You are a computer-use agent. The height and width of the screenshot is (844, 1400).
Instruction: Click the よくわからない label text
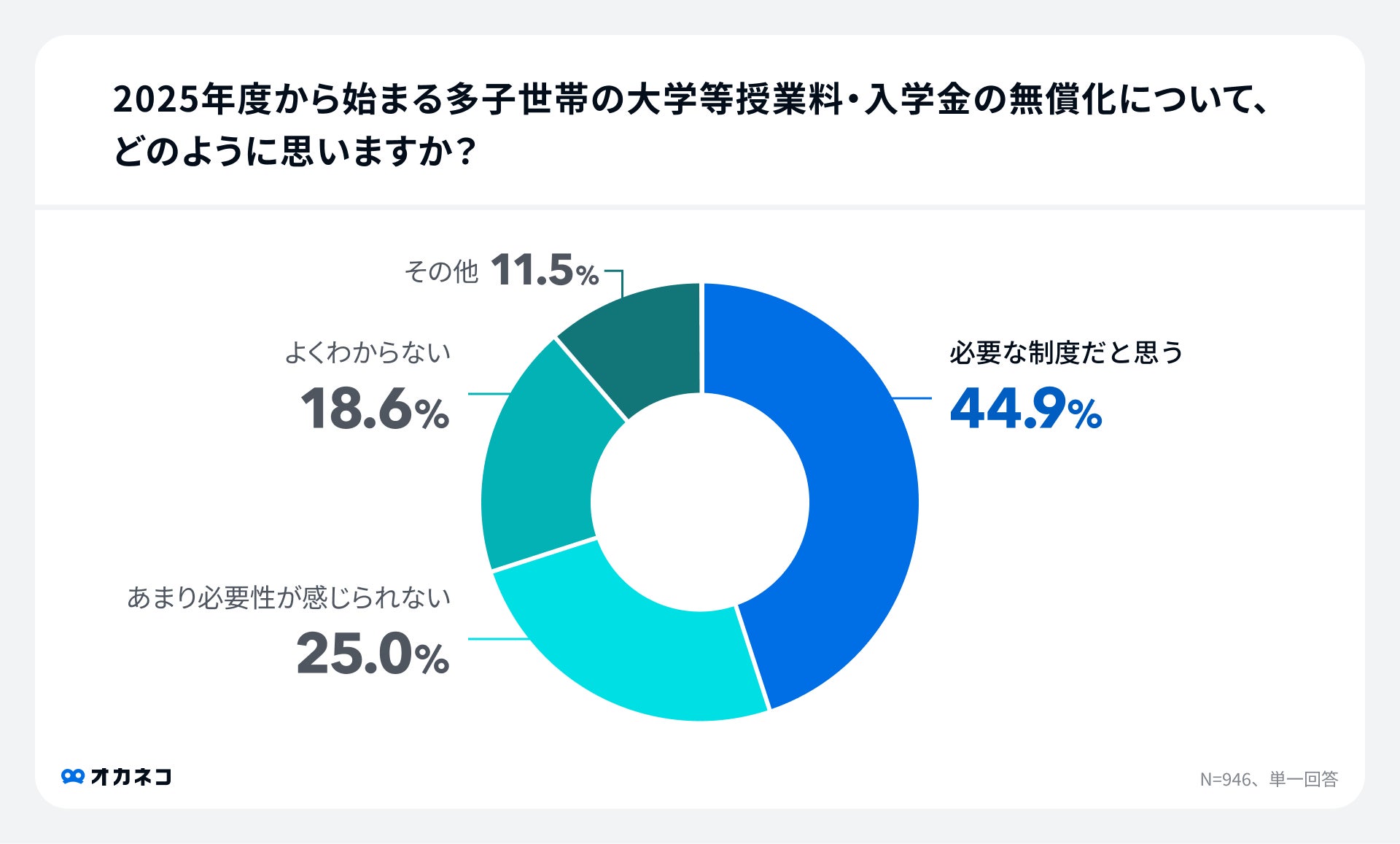point(367,353)
